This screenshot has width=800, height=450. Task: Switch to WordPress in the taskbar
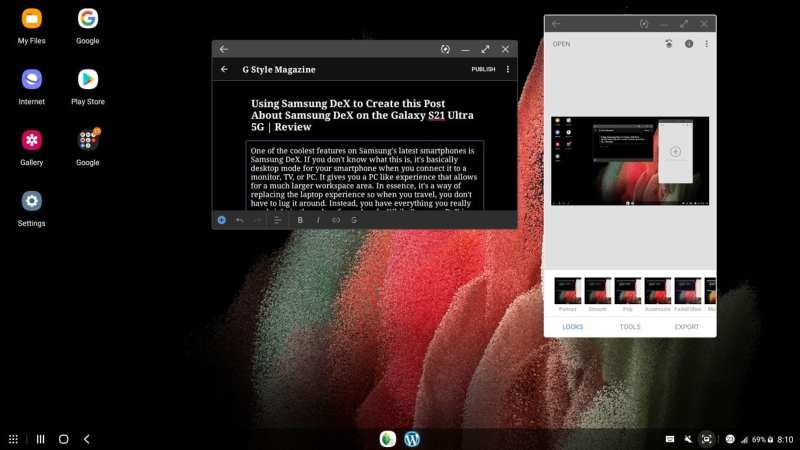tap(412, 439)
